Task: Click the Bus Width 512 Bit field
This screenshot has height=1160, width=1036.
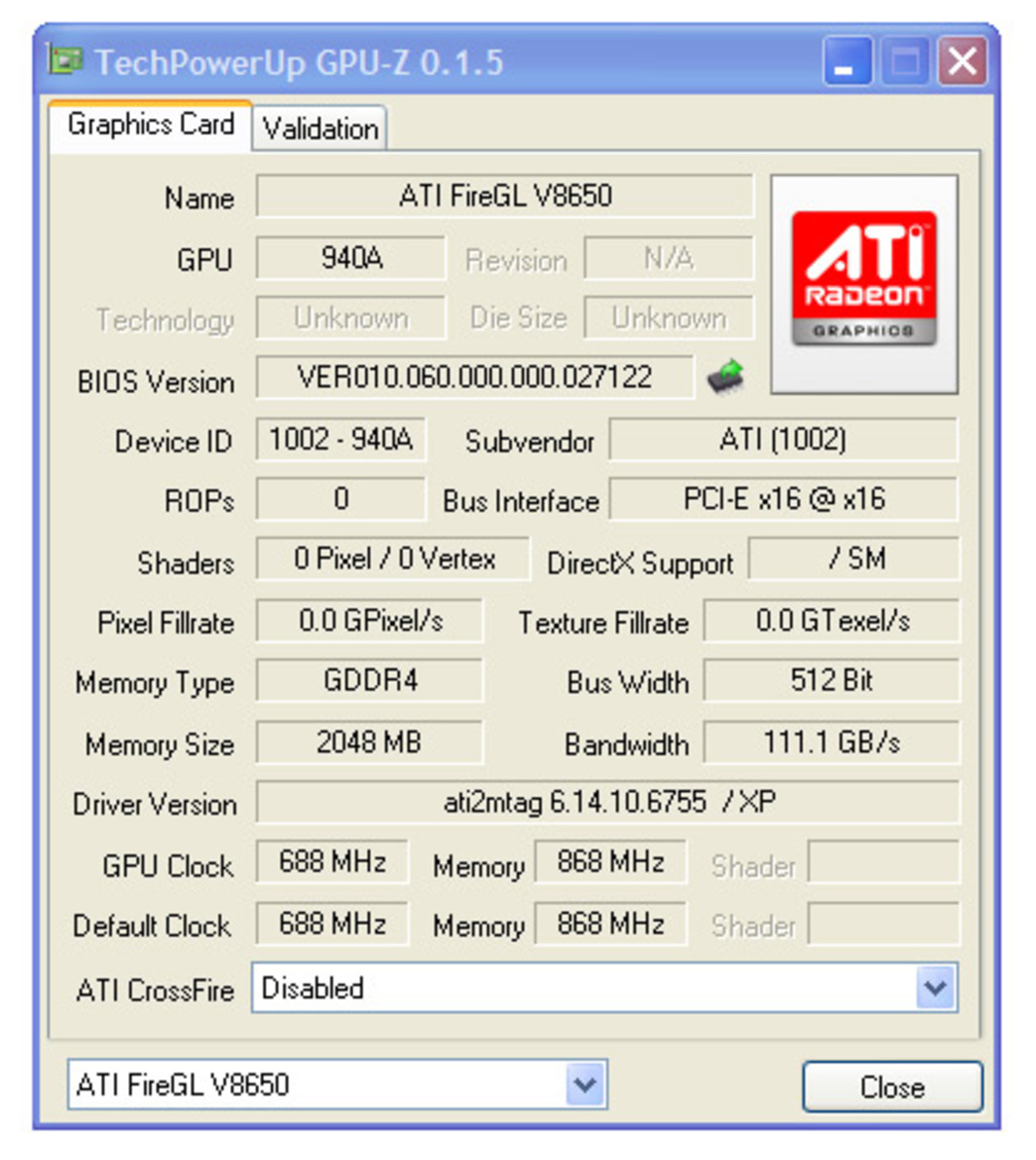Action: coord(832,681)
